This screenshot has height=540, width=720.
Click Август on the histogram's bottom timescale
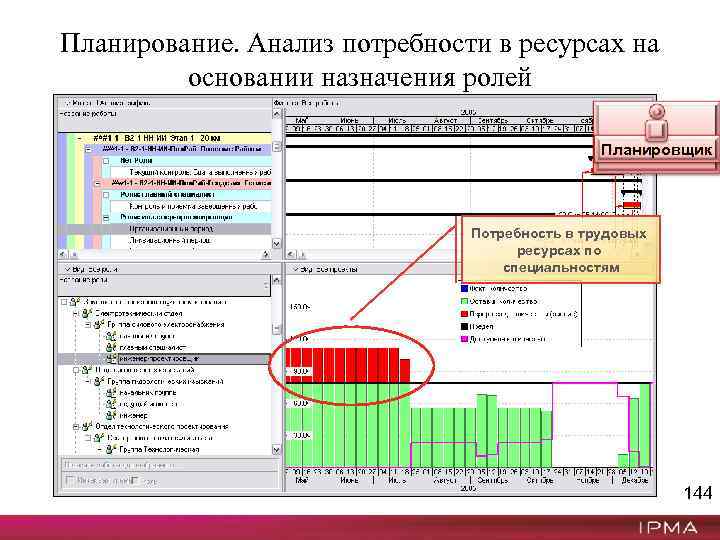pos(444,480)
